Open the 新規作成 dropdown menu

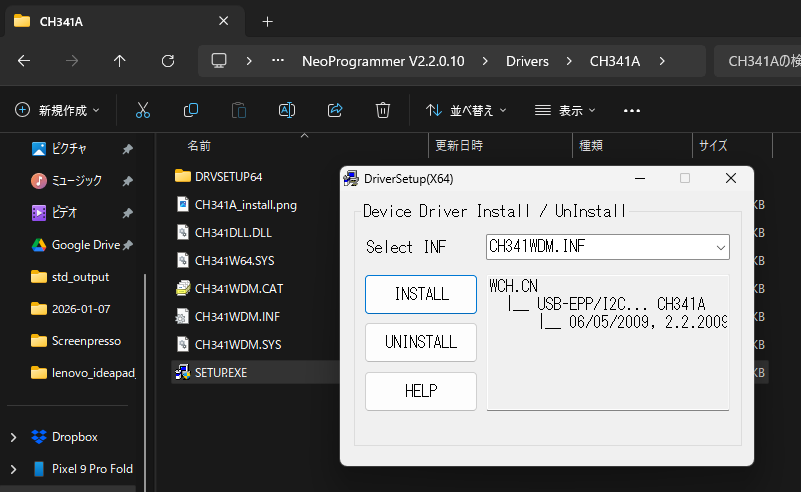pyautogui.click(x=58, y=110)
